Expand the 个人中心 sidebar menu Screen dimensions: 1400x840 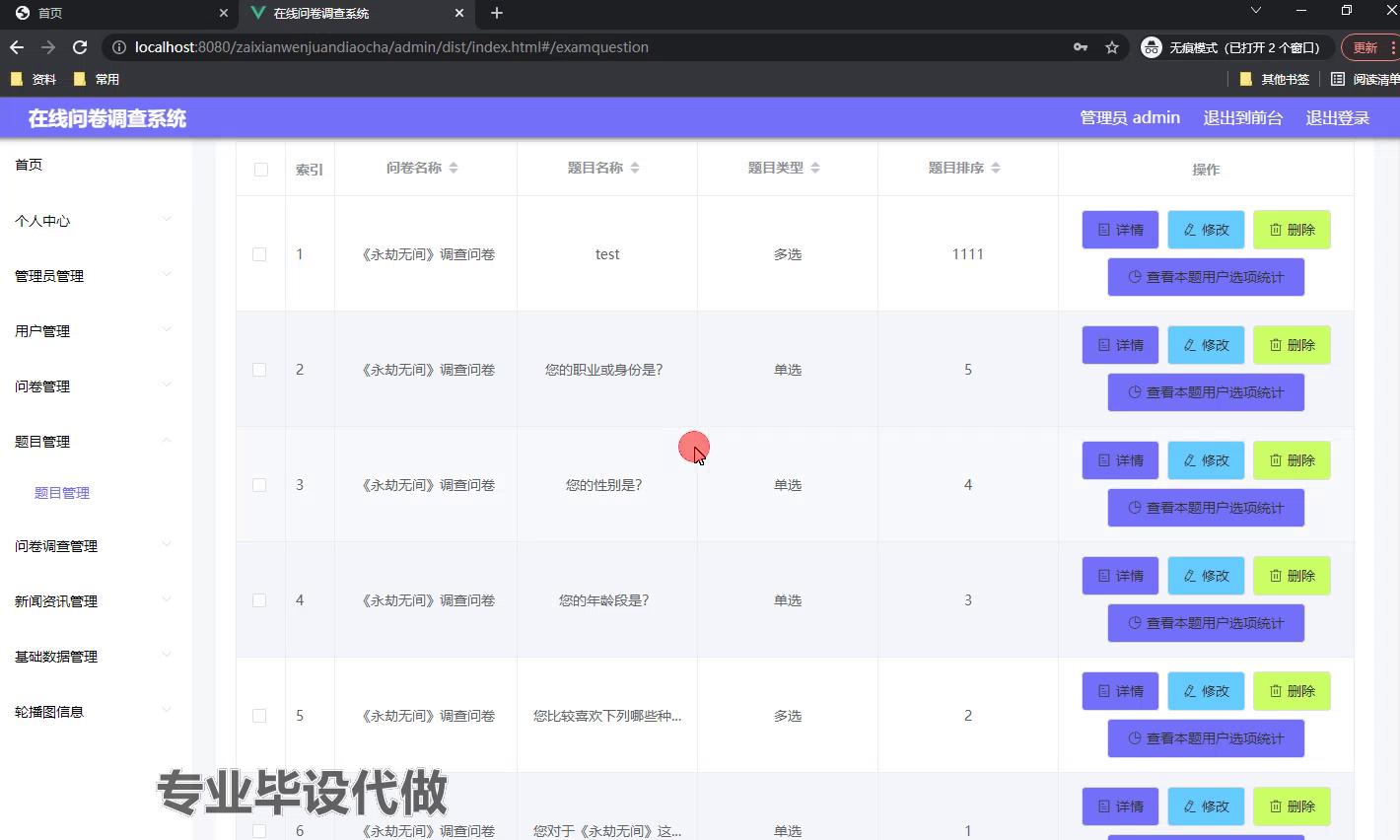pos(94,221)
